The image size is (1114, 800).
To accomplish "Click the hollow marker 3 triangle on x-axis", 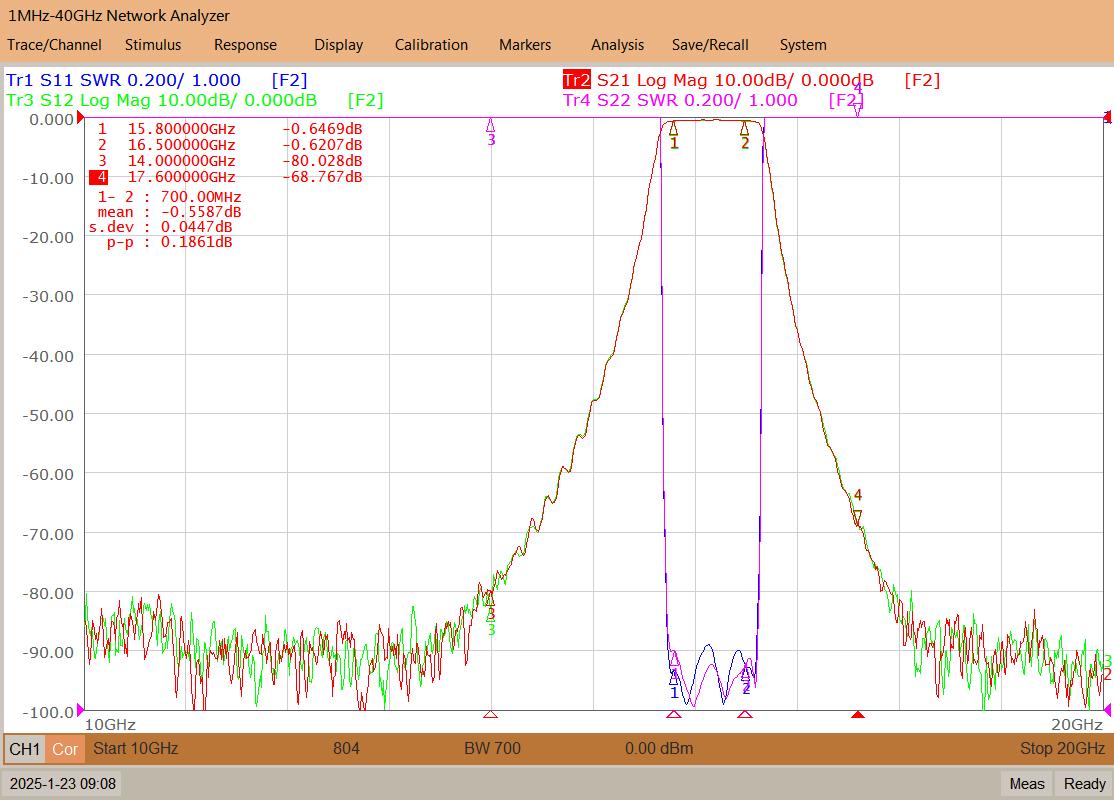I will (490, 714).
